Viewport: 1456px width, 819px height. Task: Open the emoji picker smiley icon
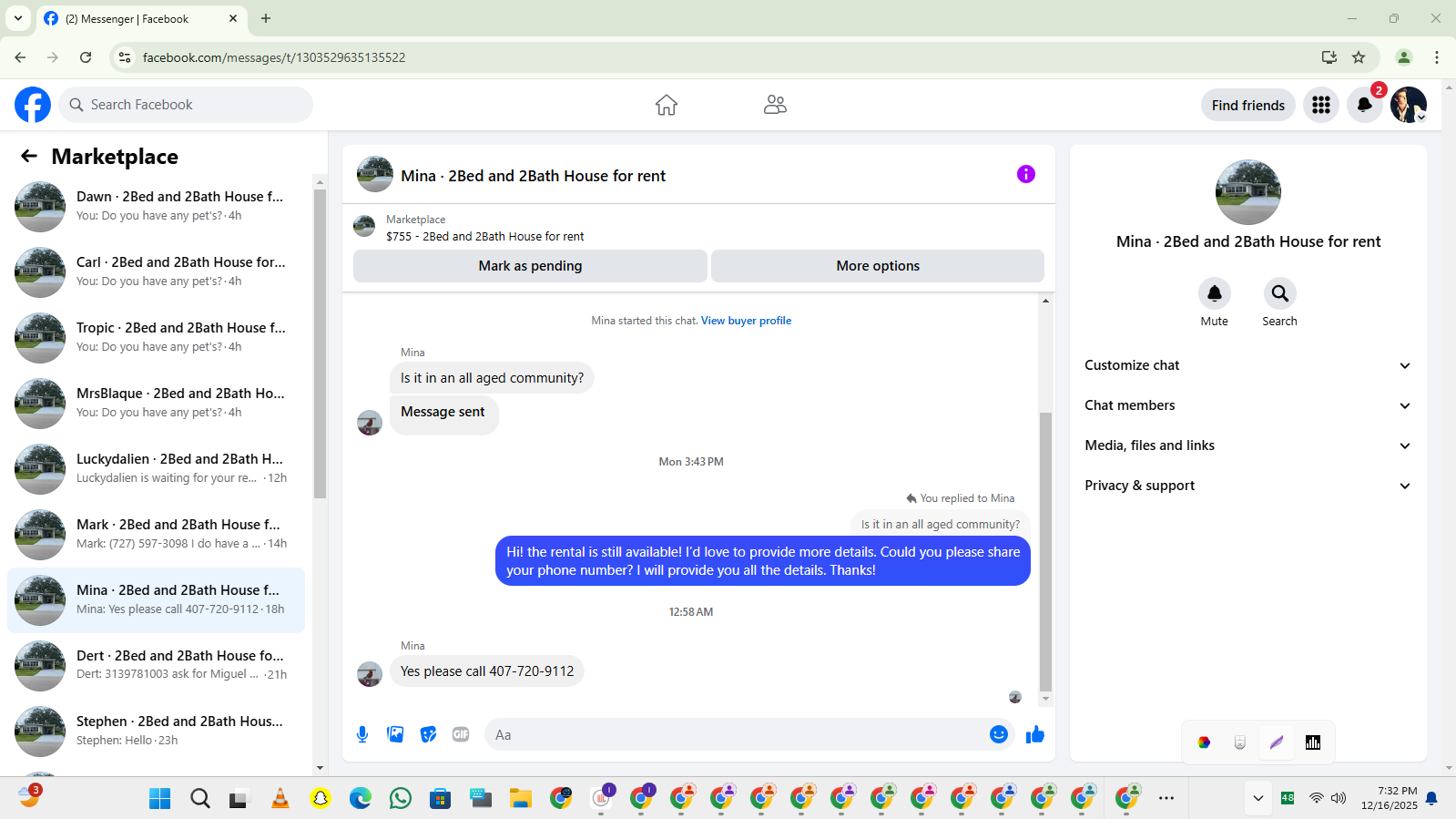pyautogui.click(x=999, y=734)
